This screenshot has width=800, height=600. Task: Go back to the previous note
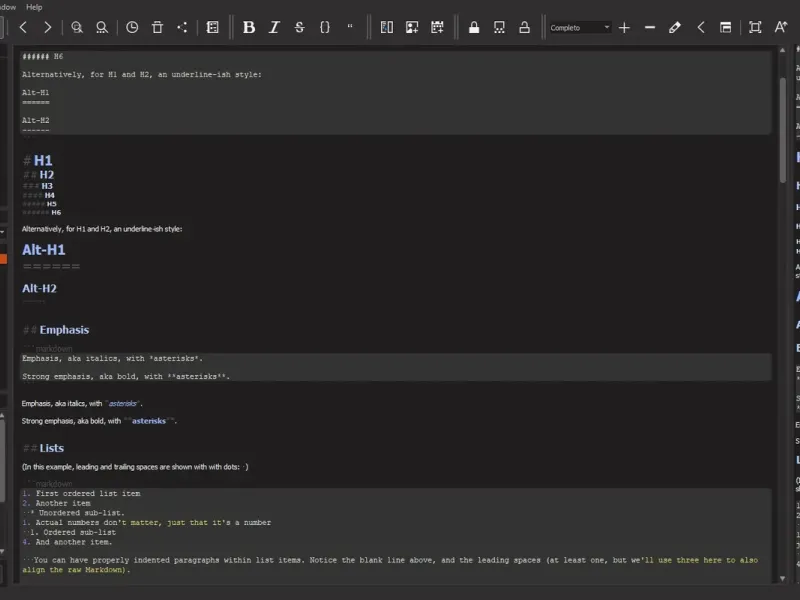[23, 27]
